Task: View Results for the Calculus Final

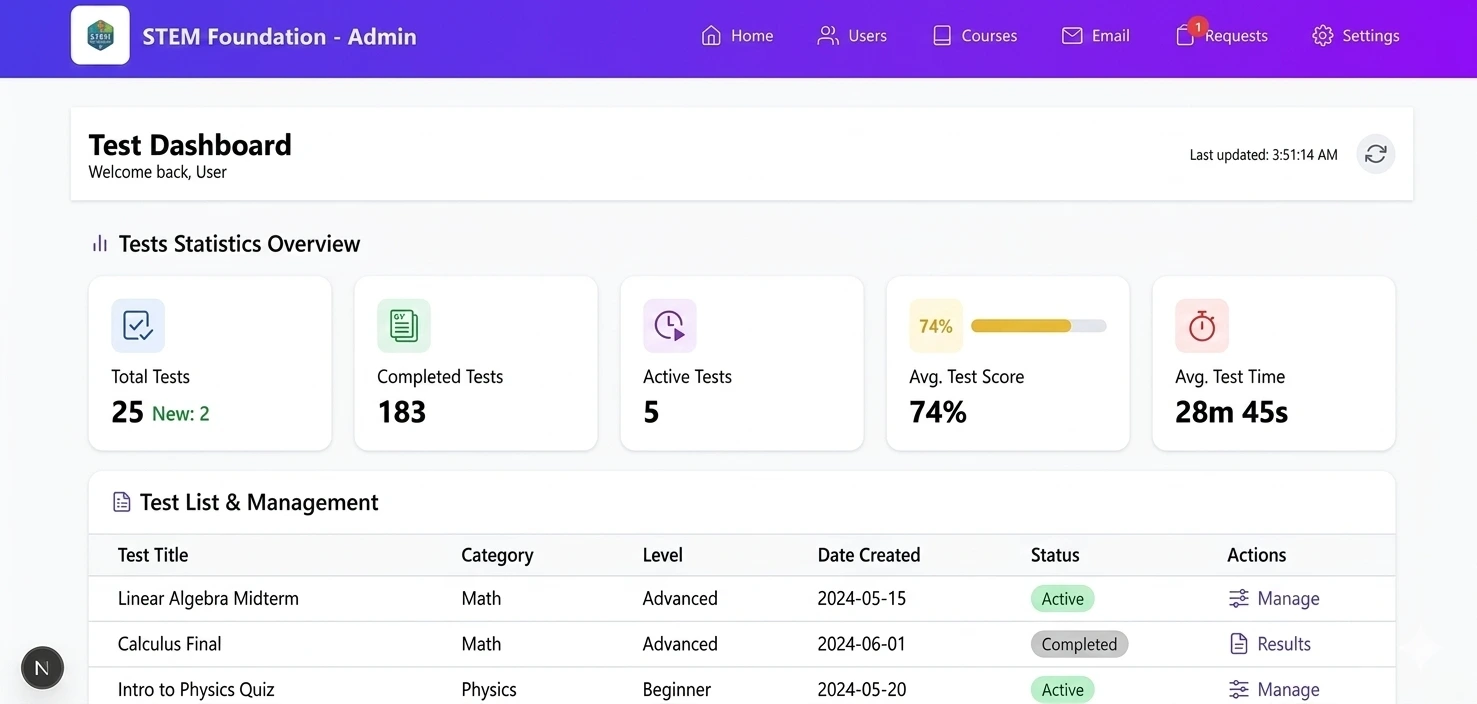Action: (x=1270, y=644)
